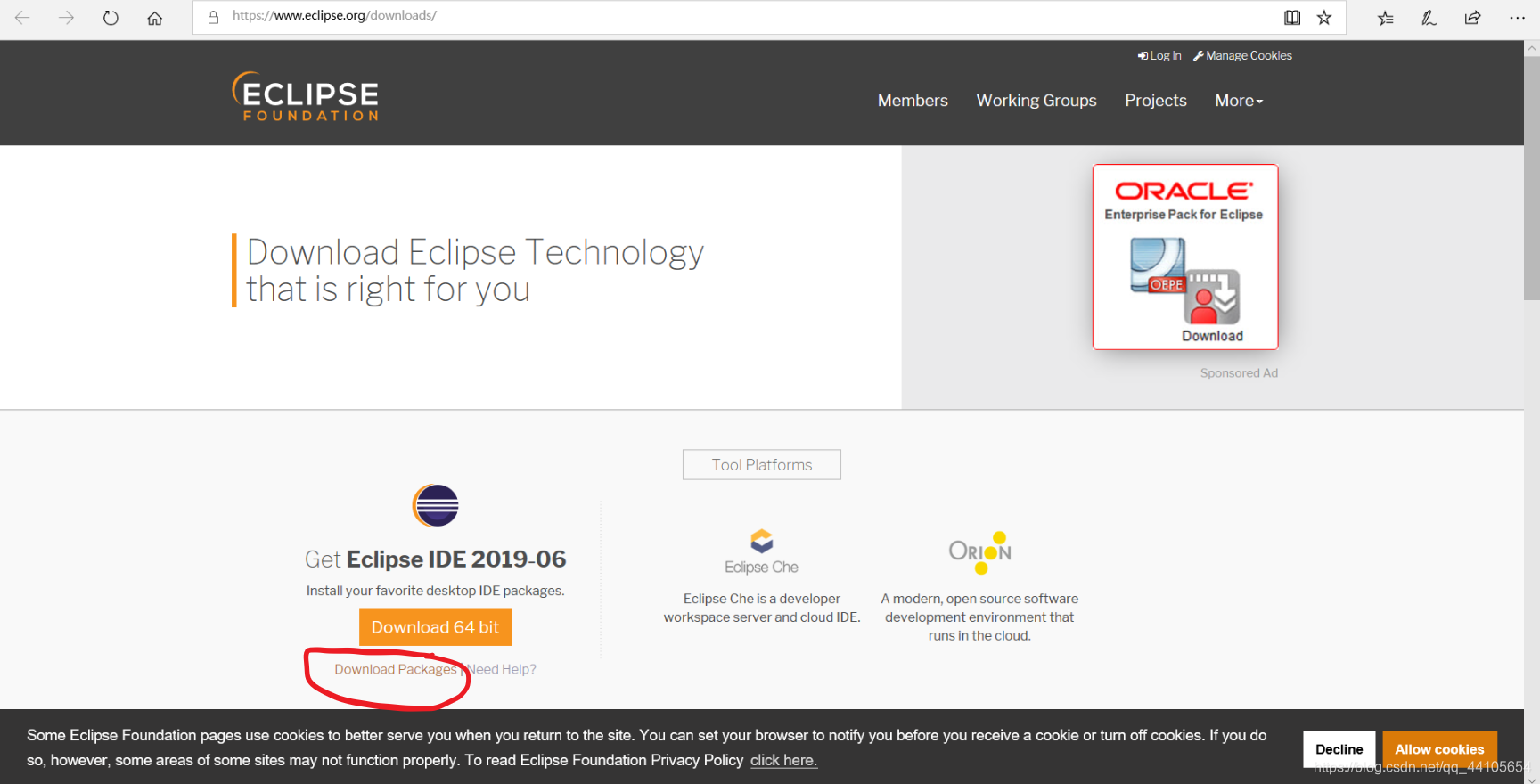
Task: Click the Eclipse Che title text
Action: tap(761, 567)
